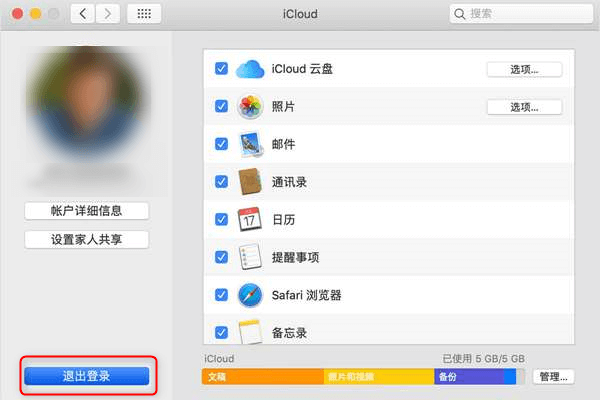The image size is (600, 400).
Task: Click the 帐户详细信息 button
Action: [86, 211]
